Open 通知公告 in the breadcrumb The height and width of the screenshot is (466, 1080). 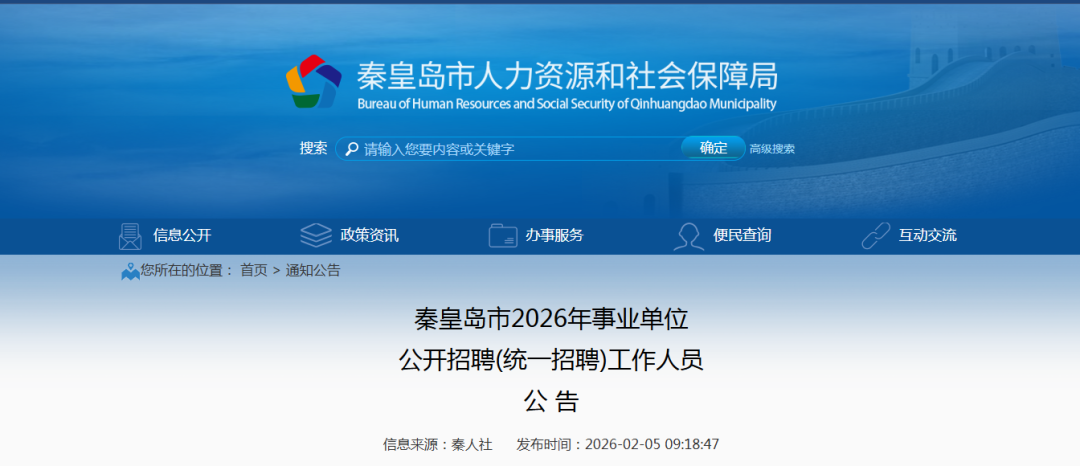tap(313, 270)
